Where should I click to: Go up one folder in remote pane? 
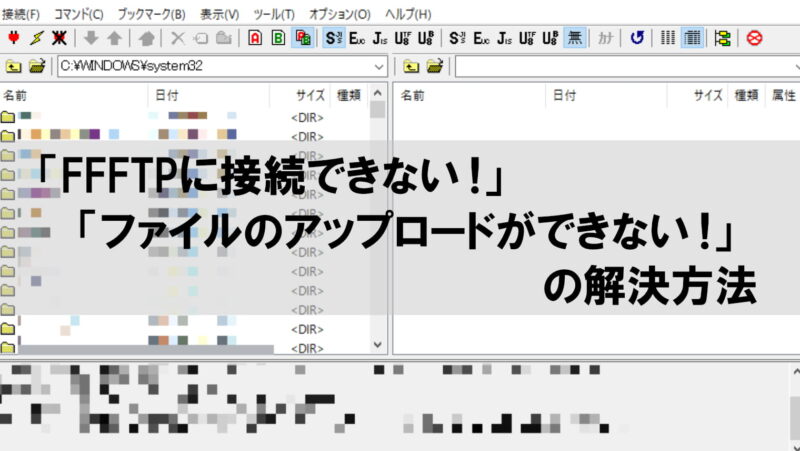pos(411,66)
